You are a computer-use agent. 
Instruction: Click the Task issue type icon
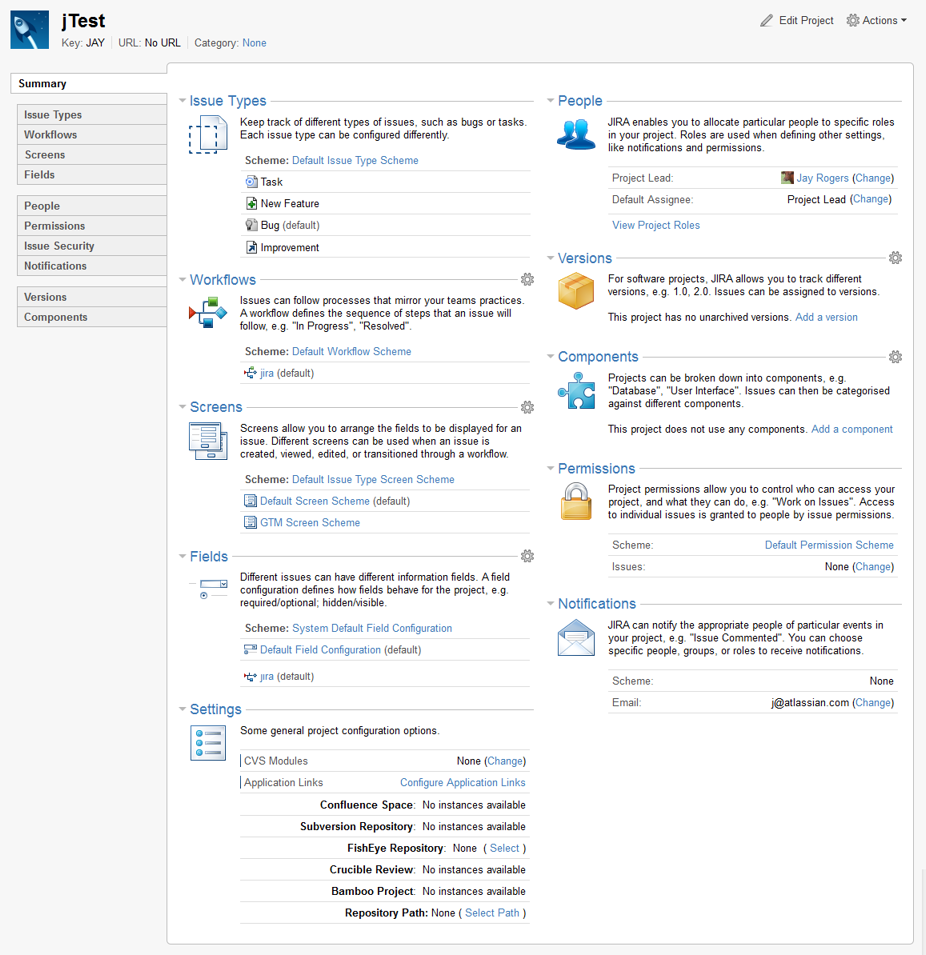pyautogui.click(x=251, y=181)
